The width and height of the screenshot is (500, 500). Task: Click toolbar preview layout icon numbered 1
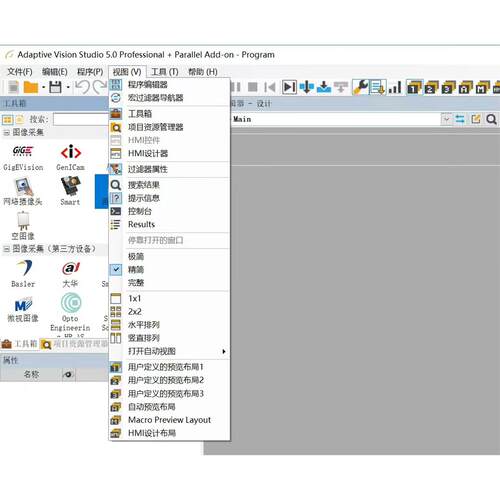[414, 87]
